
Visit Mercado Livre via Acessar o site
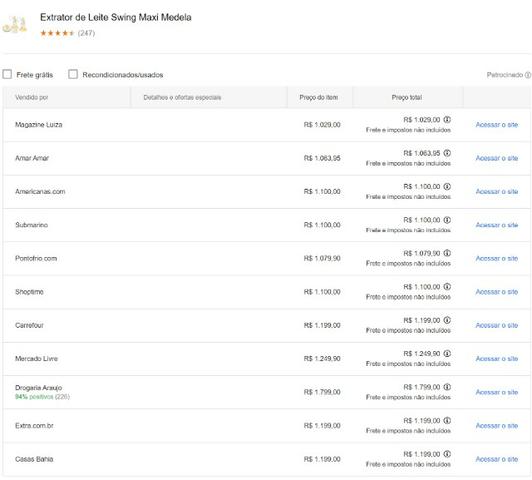click(497, 359)
